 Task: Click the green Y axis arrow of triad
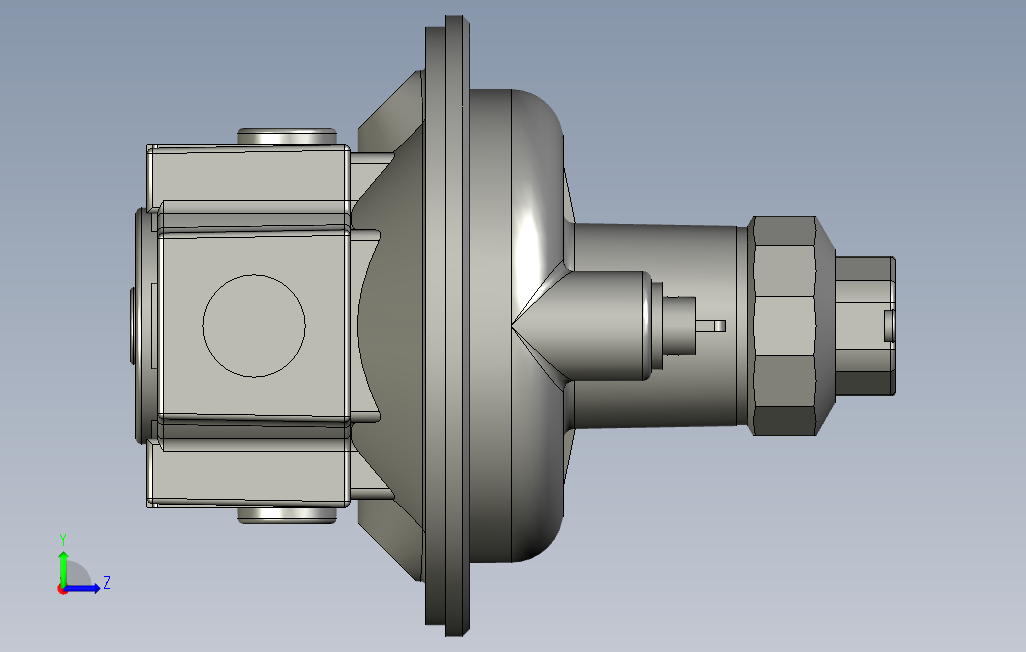point(63,568)
